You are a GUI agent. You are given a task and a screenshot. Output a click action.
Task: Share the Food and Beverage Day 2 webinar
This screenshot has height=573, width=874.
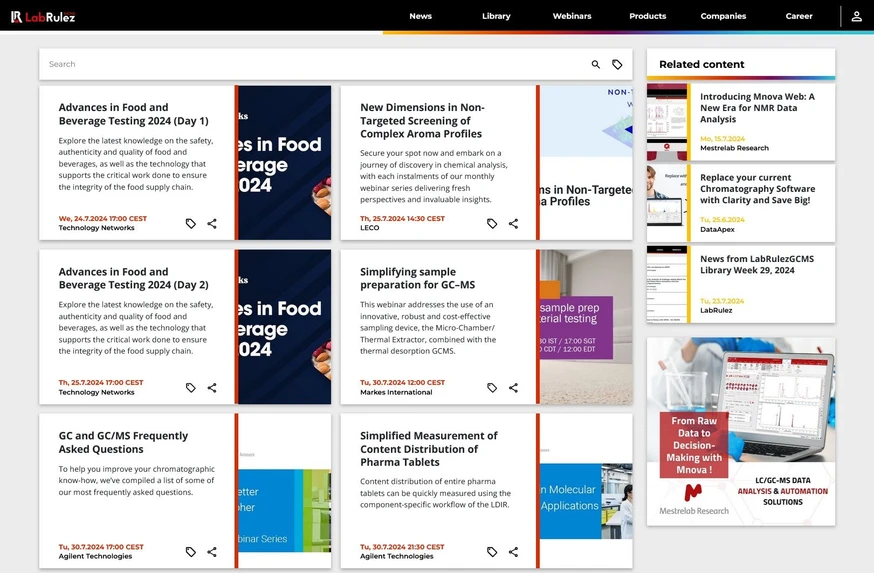[212, 387]
